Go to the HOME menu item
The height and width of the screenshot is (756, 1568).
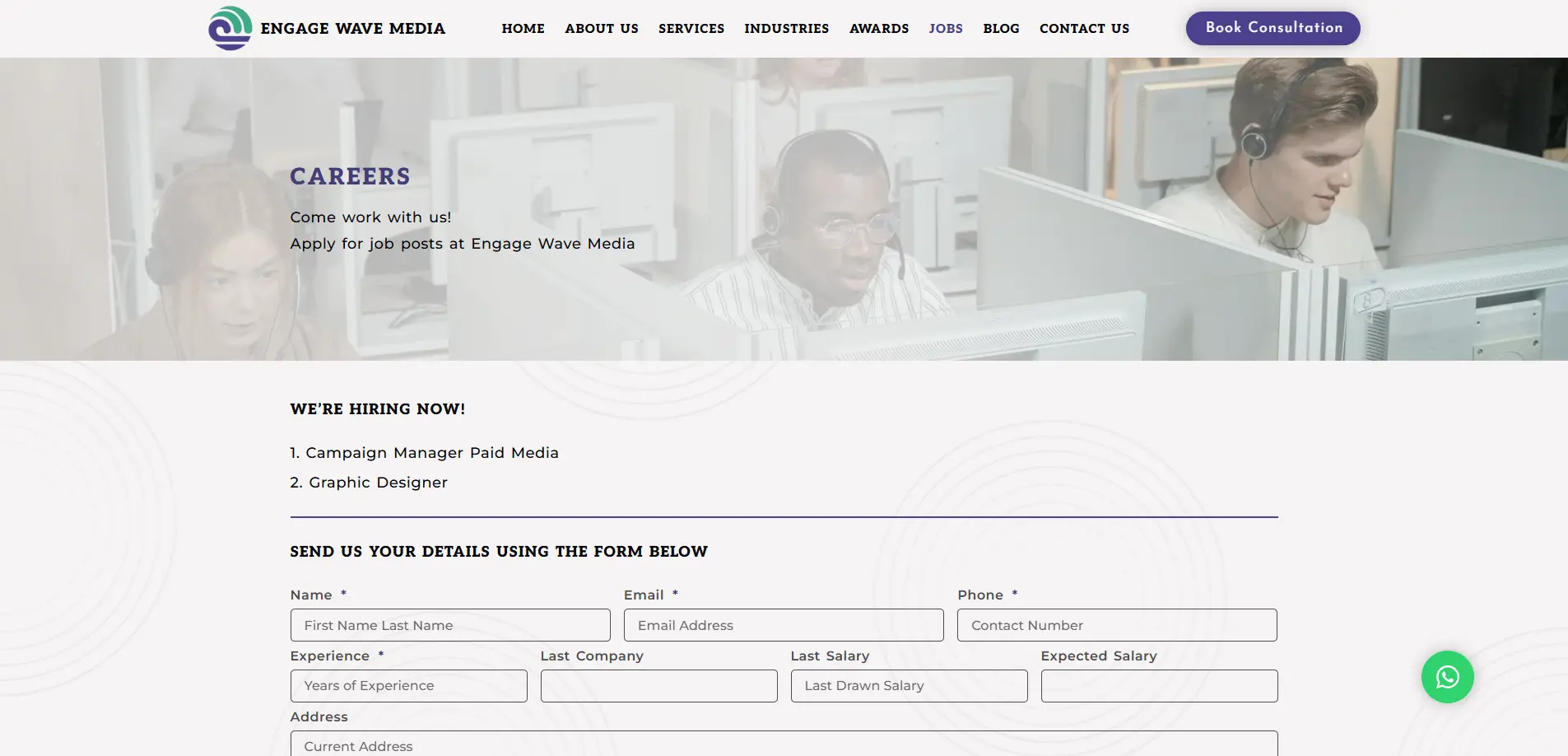pyautogui.click(x=523, y=29)
